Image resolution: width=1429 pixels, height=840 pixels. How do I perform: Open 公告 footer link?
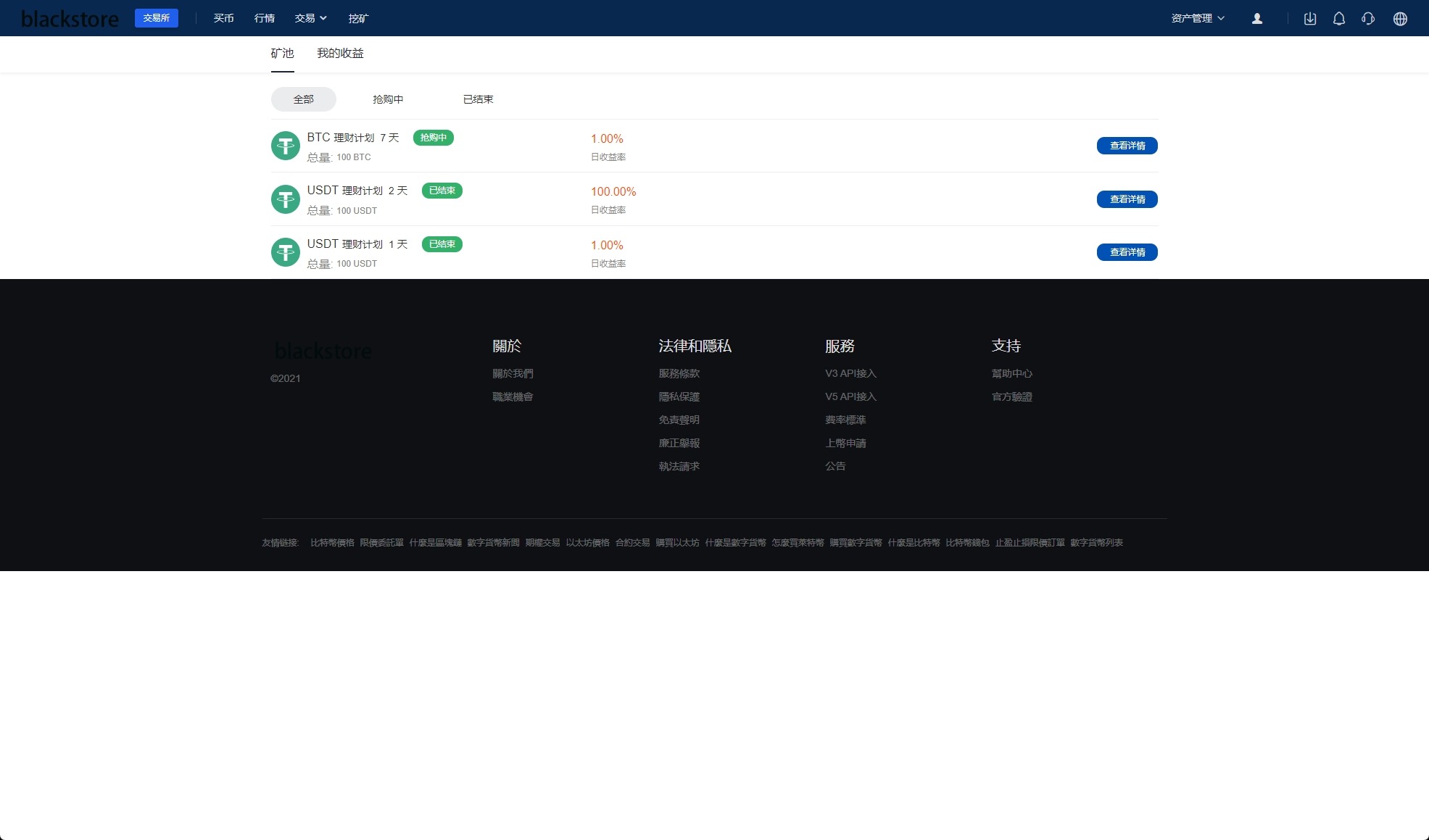click(836, 467)
